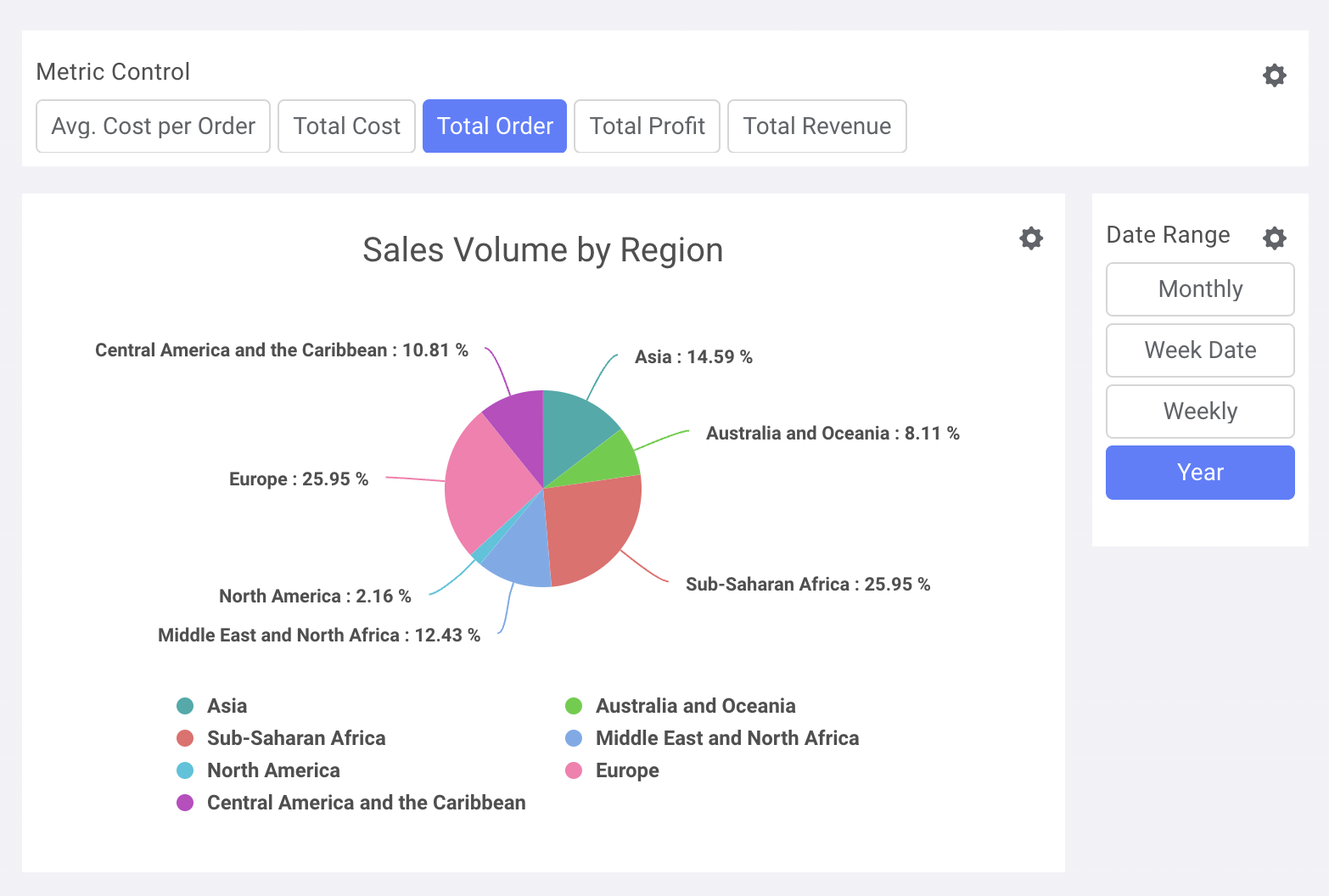1329x896 pixels.
Task: Choose the Week Date range option
Action: tap(1199, 350)
